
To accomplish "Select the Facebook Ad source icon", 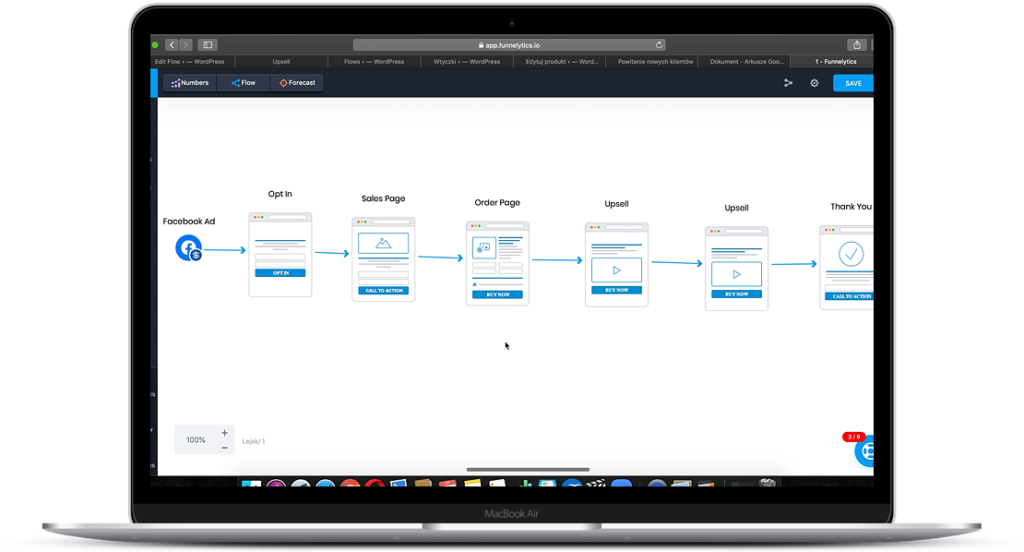I will tap(189, 248).
